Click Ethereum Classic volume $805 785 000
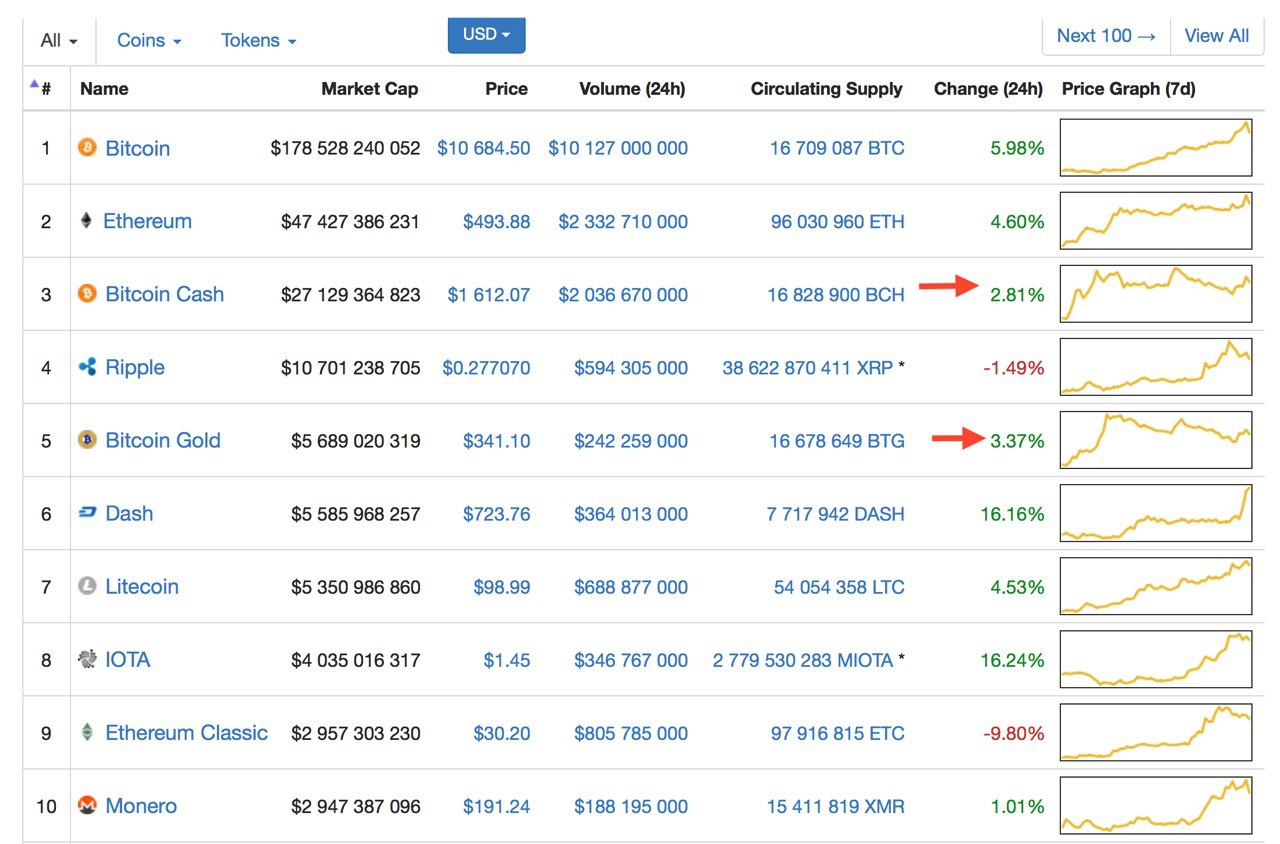This screenshot has height=844, width=1280. coord(631,732)
